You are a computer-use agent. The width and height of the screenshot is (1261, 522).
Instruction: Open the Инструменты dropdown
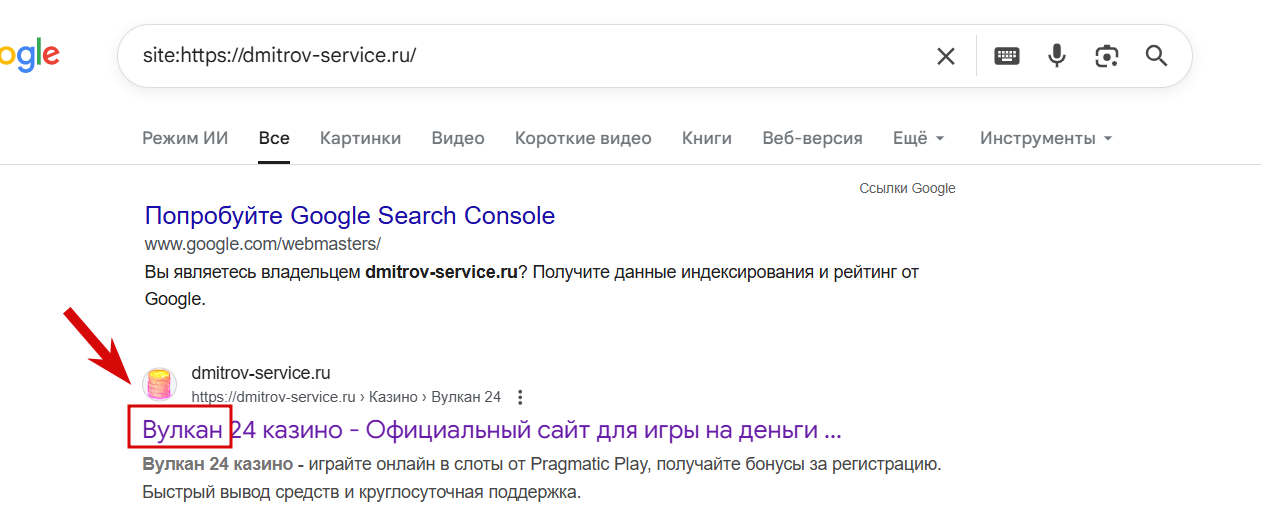[x=1046, y=138]
